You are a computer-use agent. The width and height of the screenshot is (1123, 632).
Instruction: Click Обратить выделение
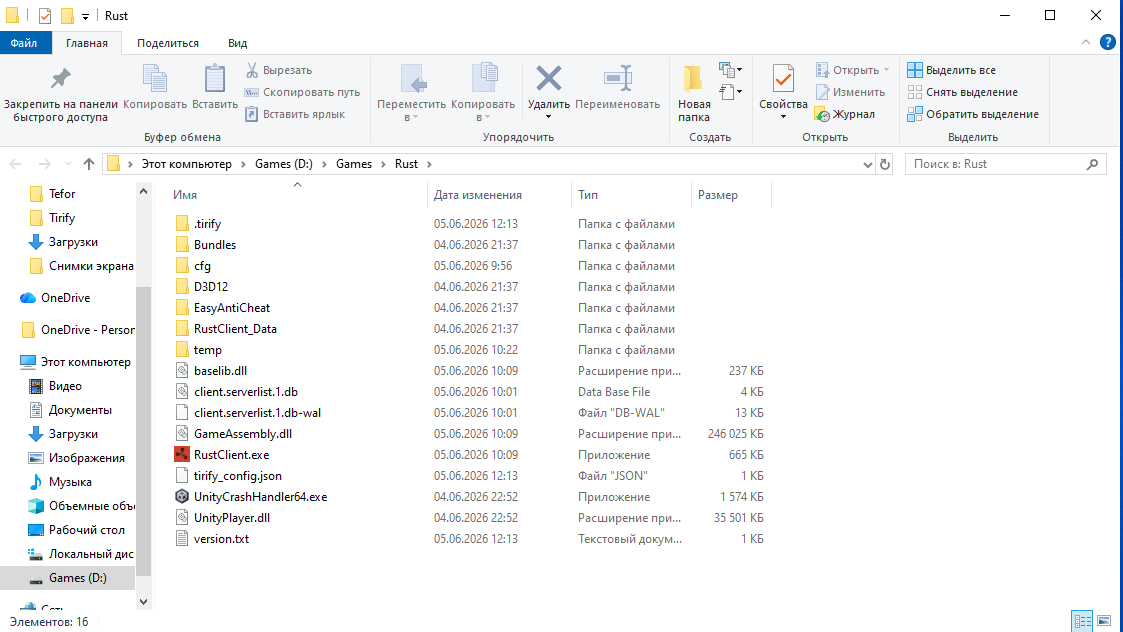[973, 114]
